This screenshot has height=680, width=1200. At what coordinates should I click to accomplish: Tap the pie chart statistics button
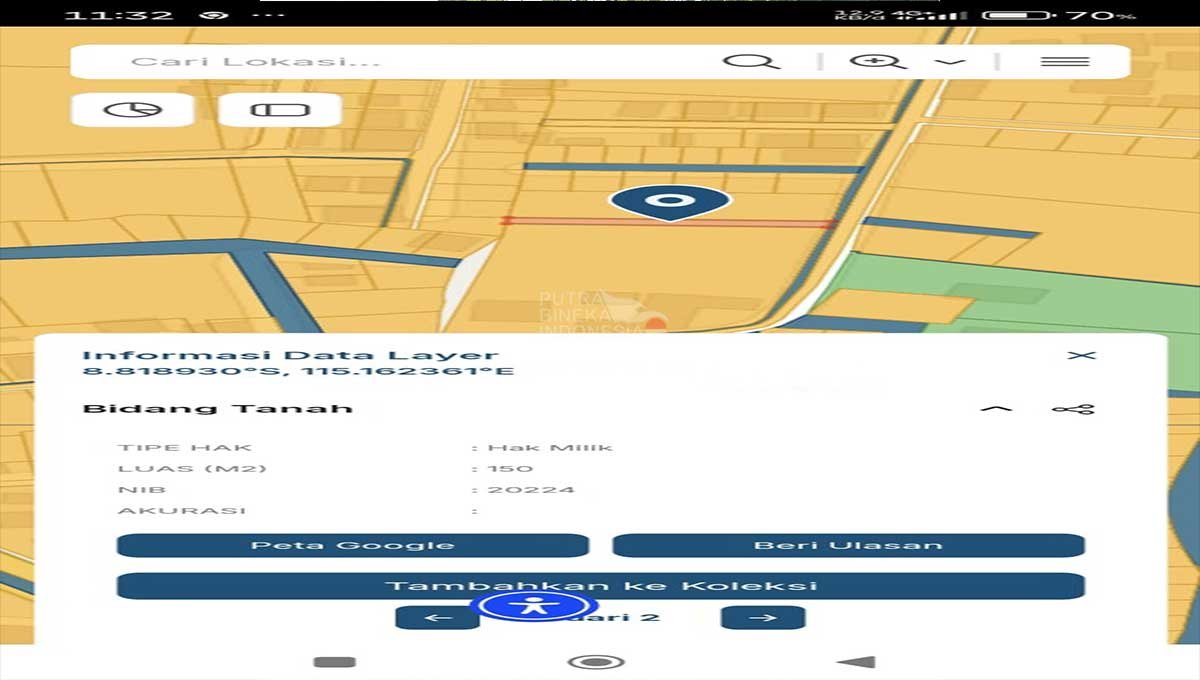(x=133, y=109)
